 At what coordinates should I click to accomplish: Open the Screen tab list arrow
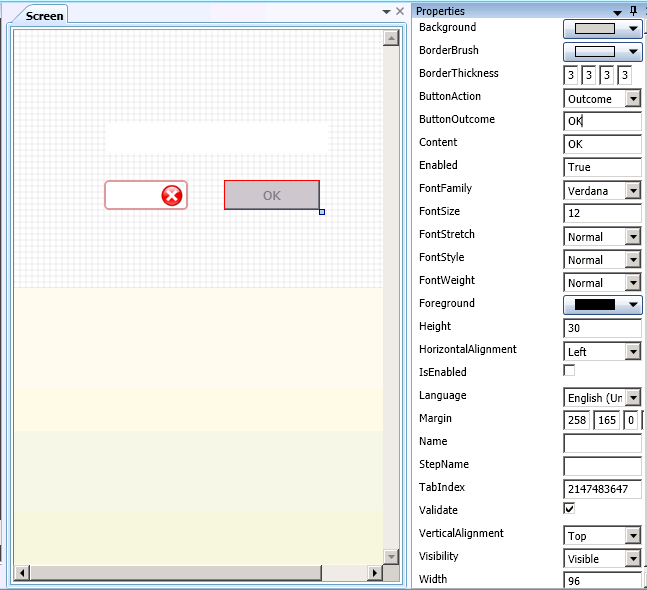(387, 12)
